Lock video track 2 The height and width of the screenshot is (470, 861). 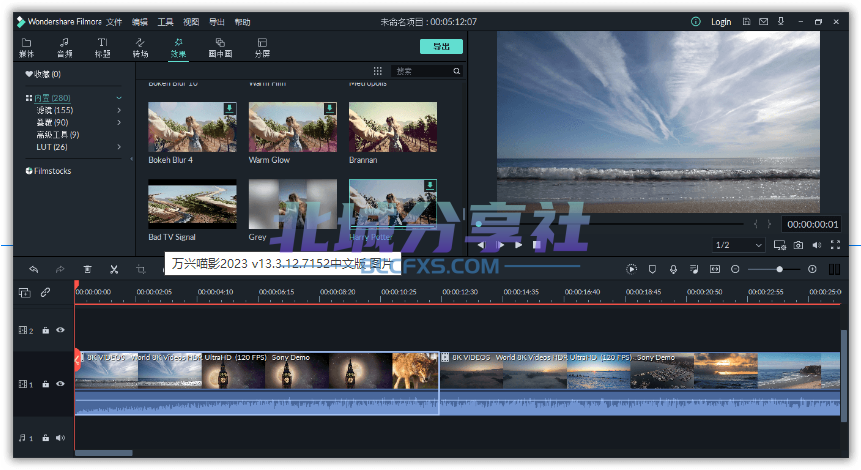click(x=46, y=330)
